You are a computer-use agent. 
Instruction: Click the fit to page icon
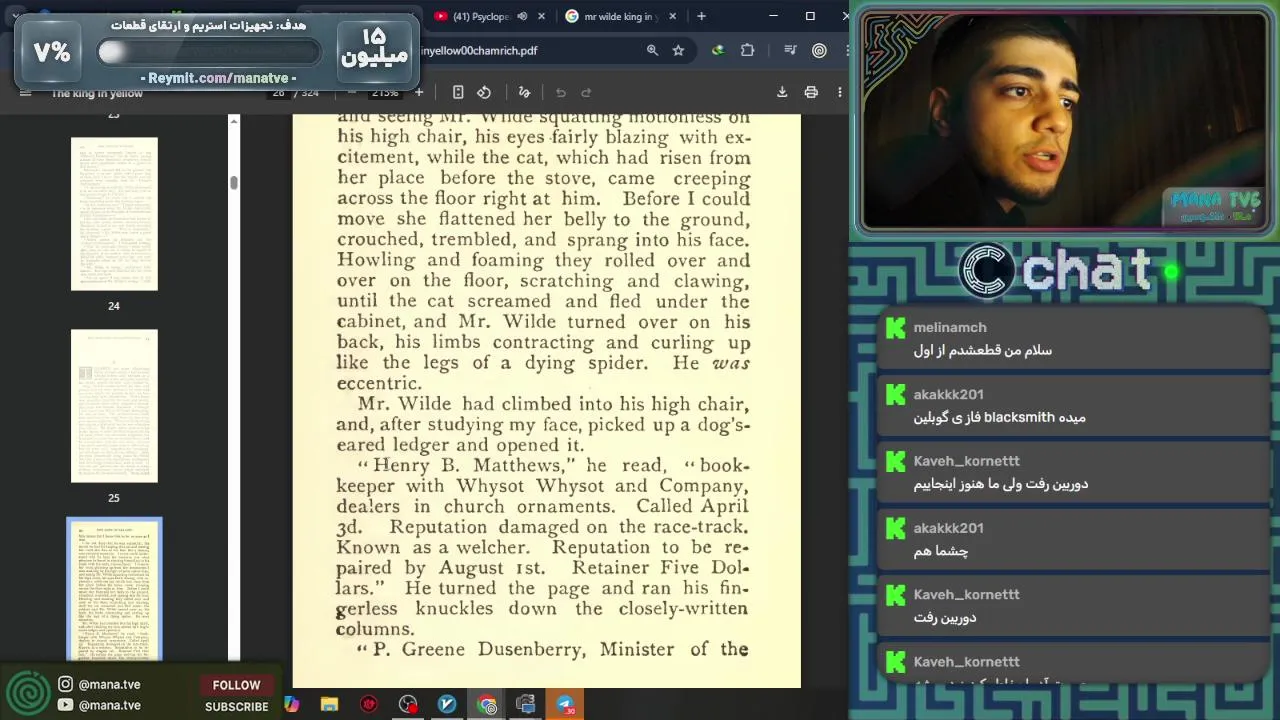[458, 92]
